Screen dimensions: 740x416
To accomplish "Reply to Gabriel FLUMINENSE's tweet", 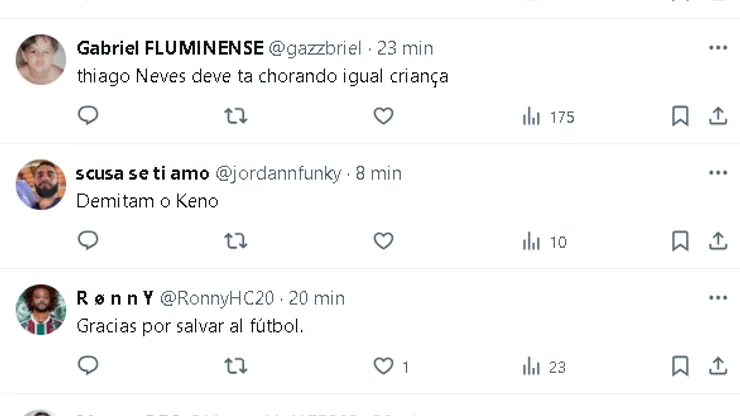I will pyautogui.click(x=88, y=116).
